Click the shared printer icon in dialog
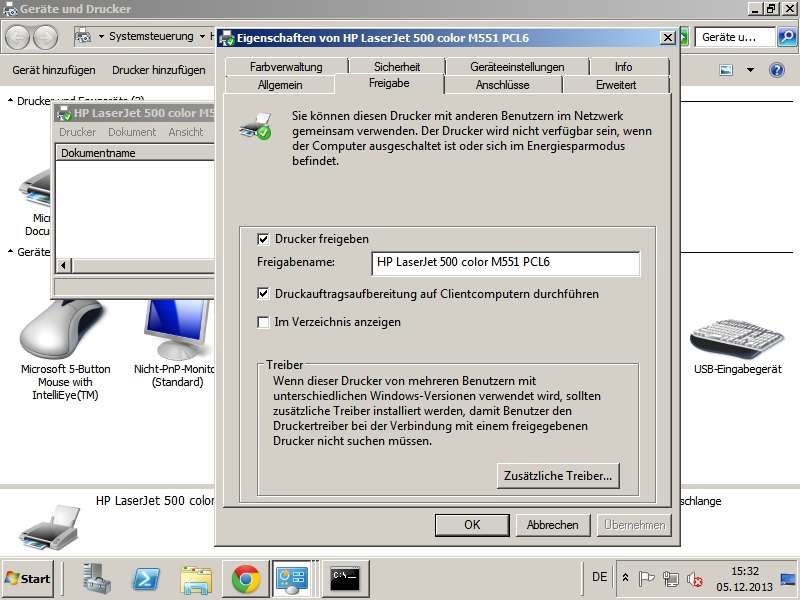Image resolution: width=800 pixels, height=600 pixels. pos(256,127)
